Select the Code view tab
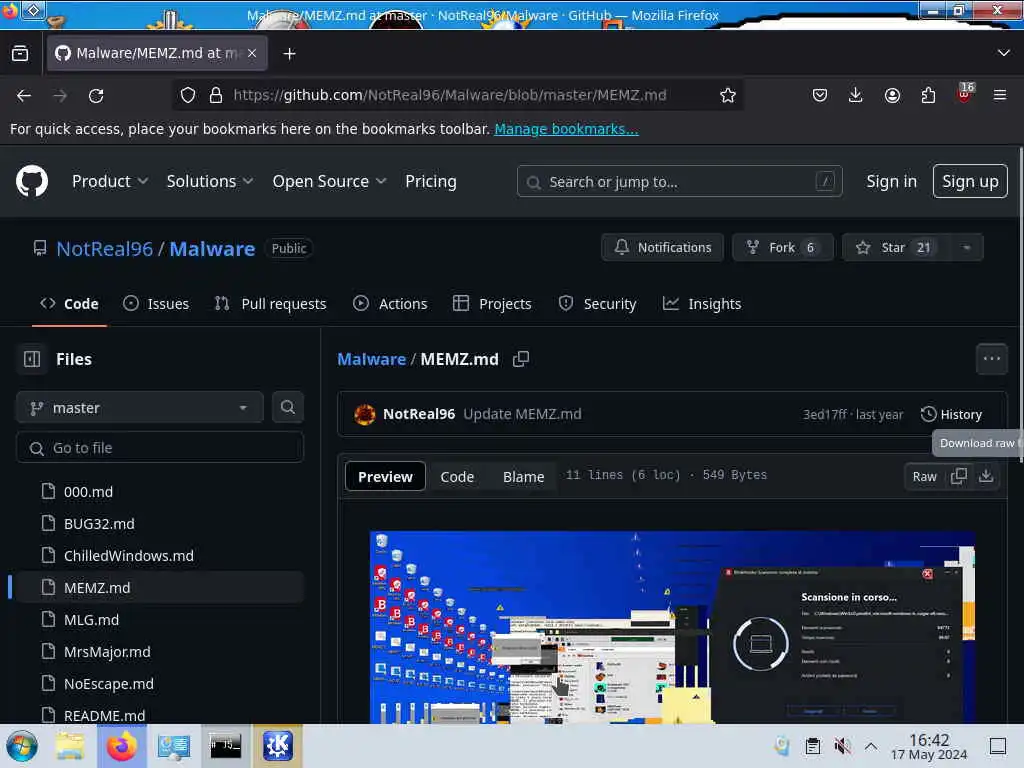 456,477
